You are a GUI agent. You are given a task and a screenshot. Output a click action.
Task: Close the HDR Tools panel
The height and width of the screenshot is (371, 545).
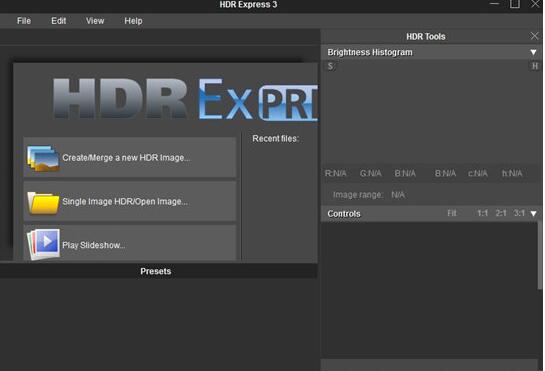(x=534, y=36)
